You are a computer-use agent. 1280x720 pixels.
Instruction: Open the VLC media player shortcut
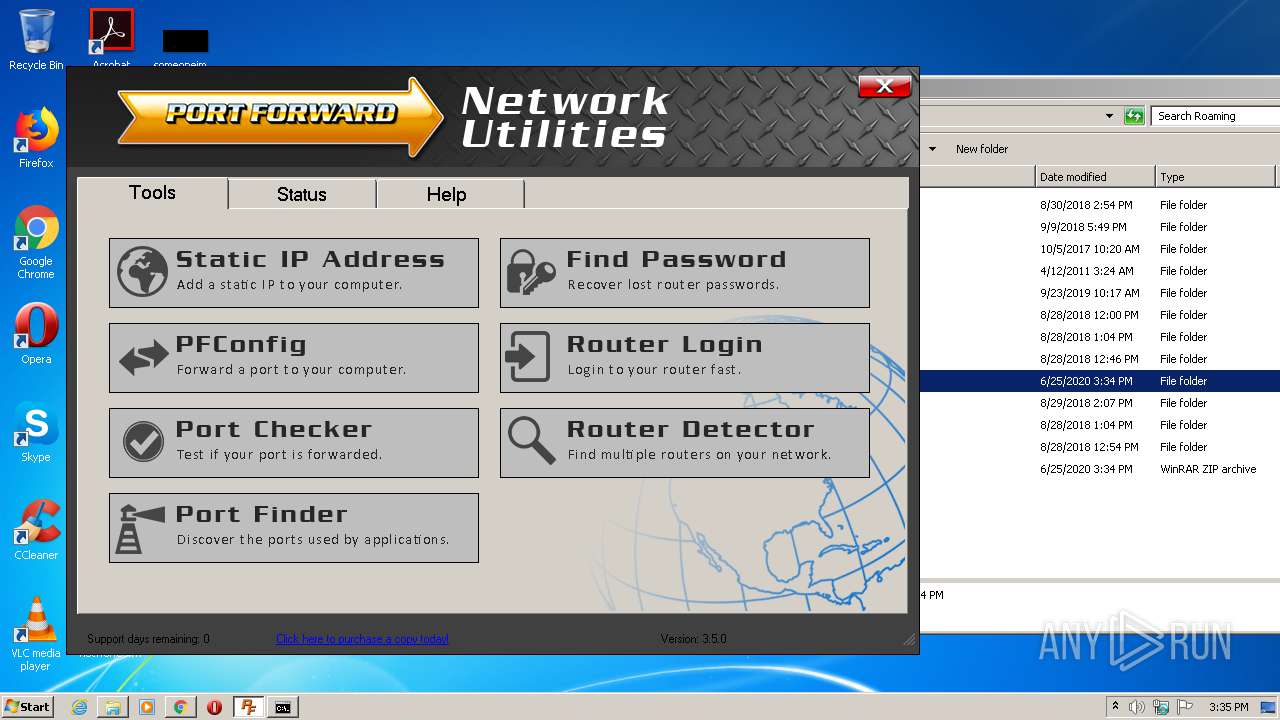click(36, 634)
